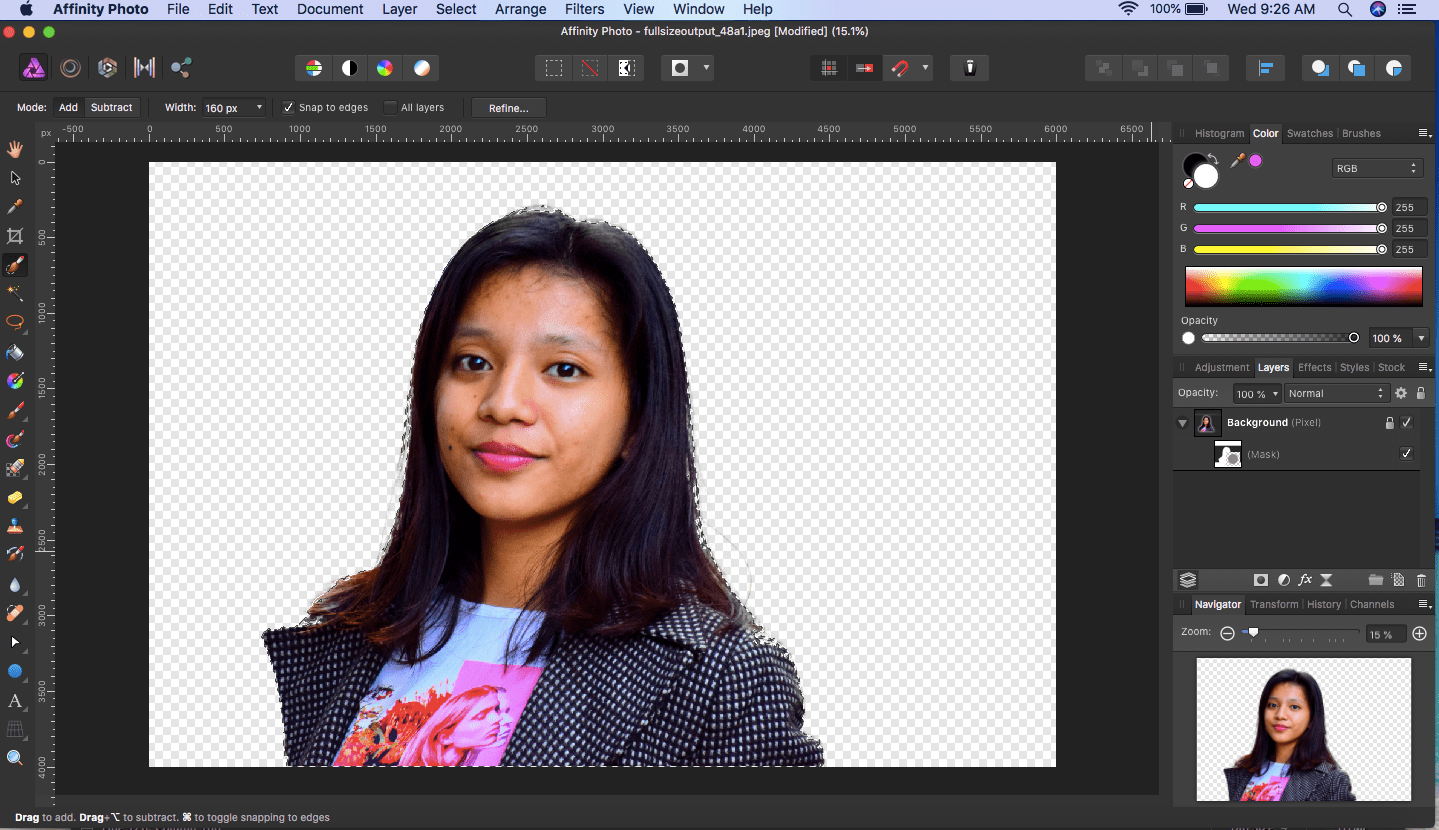Select the Hand (View) tool
This screenshot has width=1439, height=830.
[x=15, y=149]
